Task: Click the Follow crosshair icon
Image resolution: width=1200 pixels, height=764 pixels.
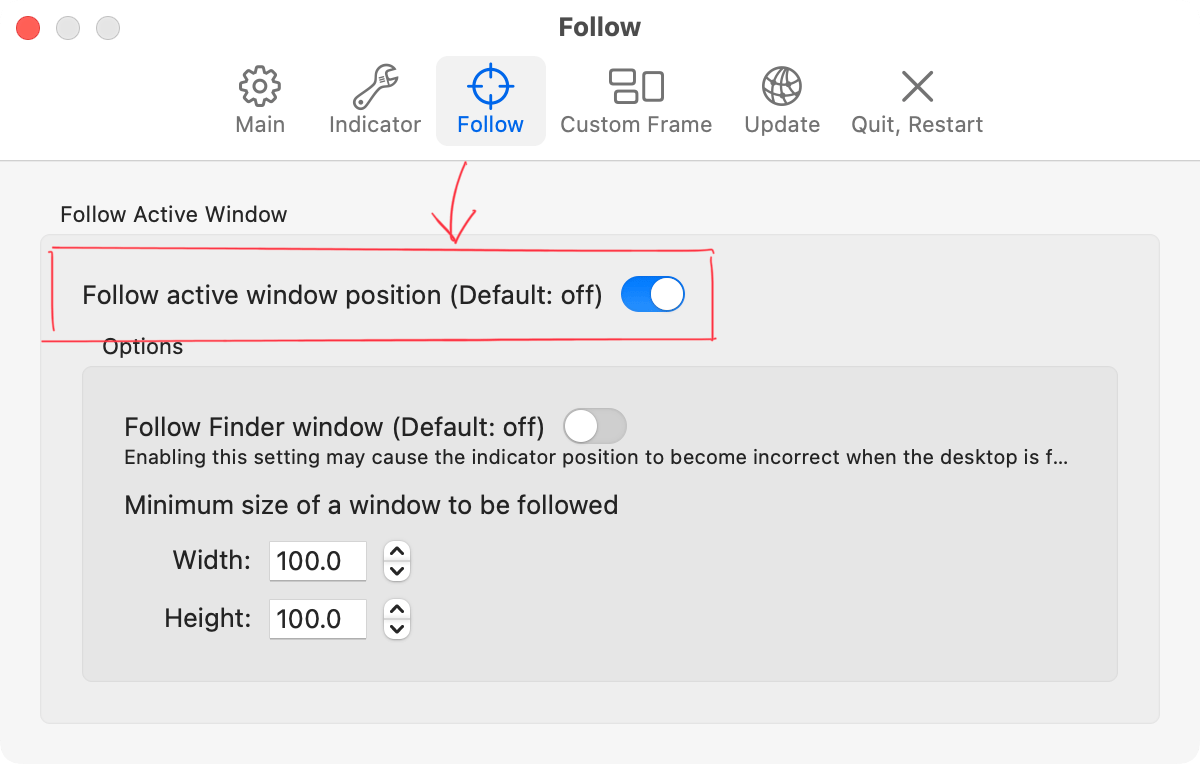Action: 490,86
